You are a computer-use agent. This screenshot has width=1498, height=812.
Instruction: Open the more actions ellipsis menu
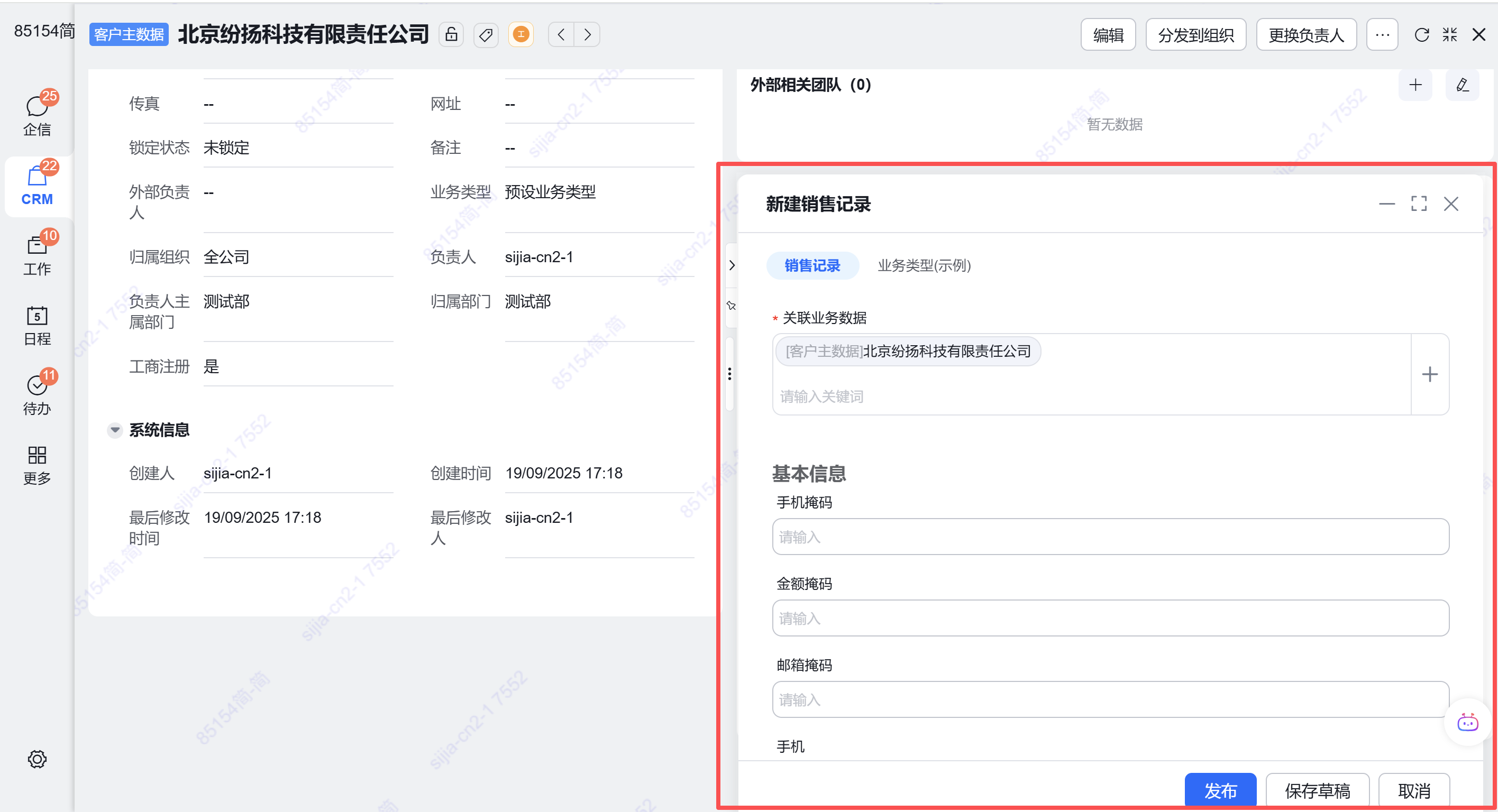tap(1382, 35)
